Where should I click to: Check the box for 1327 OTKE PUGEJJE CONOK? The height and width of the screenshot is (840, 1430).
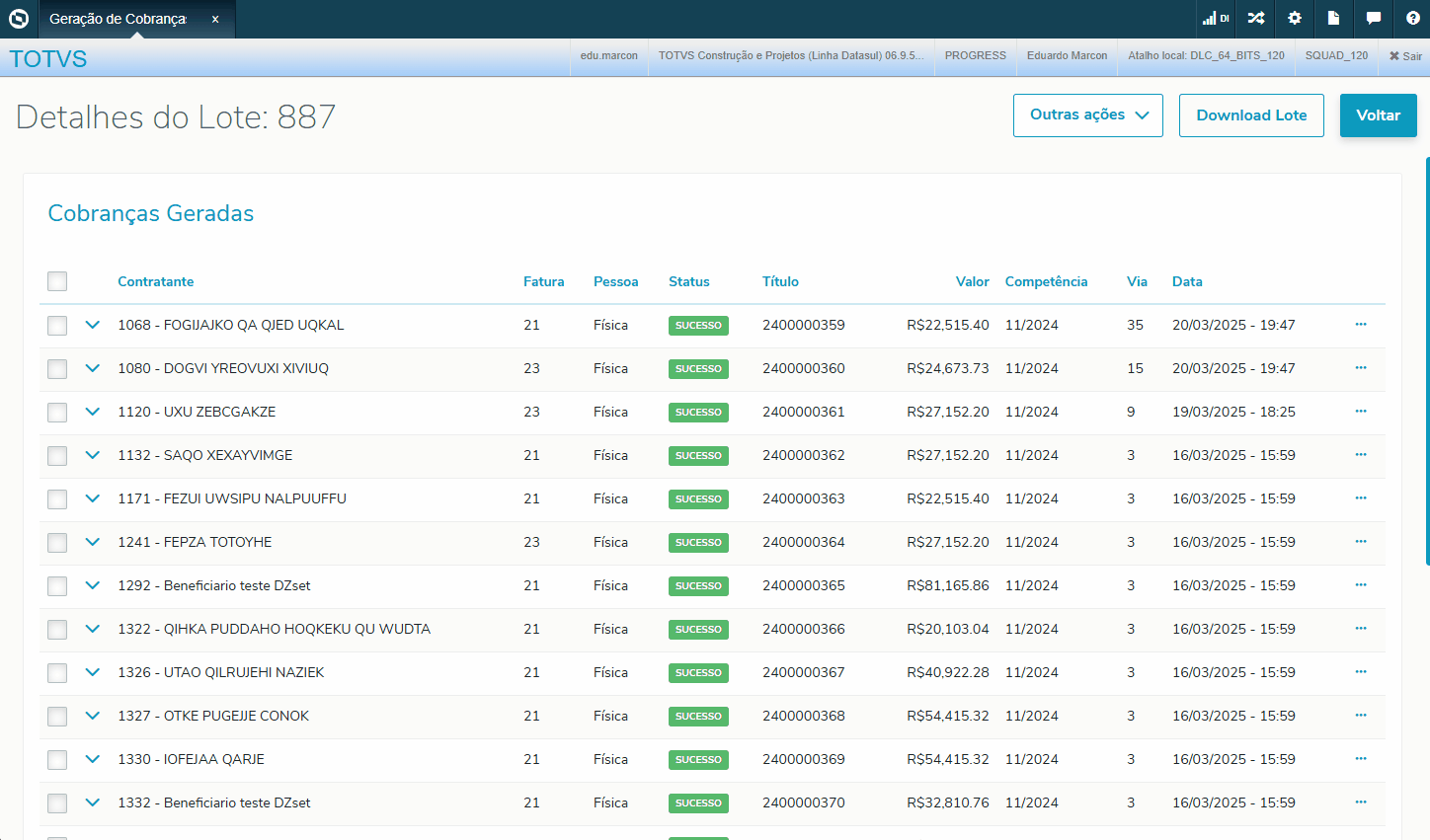tap(57, 717)
